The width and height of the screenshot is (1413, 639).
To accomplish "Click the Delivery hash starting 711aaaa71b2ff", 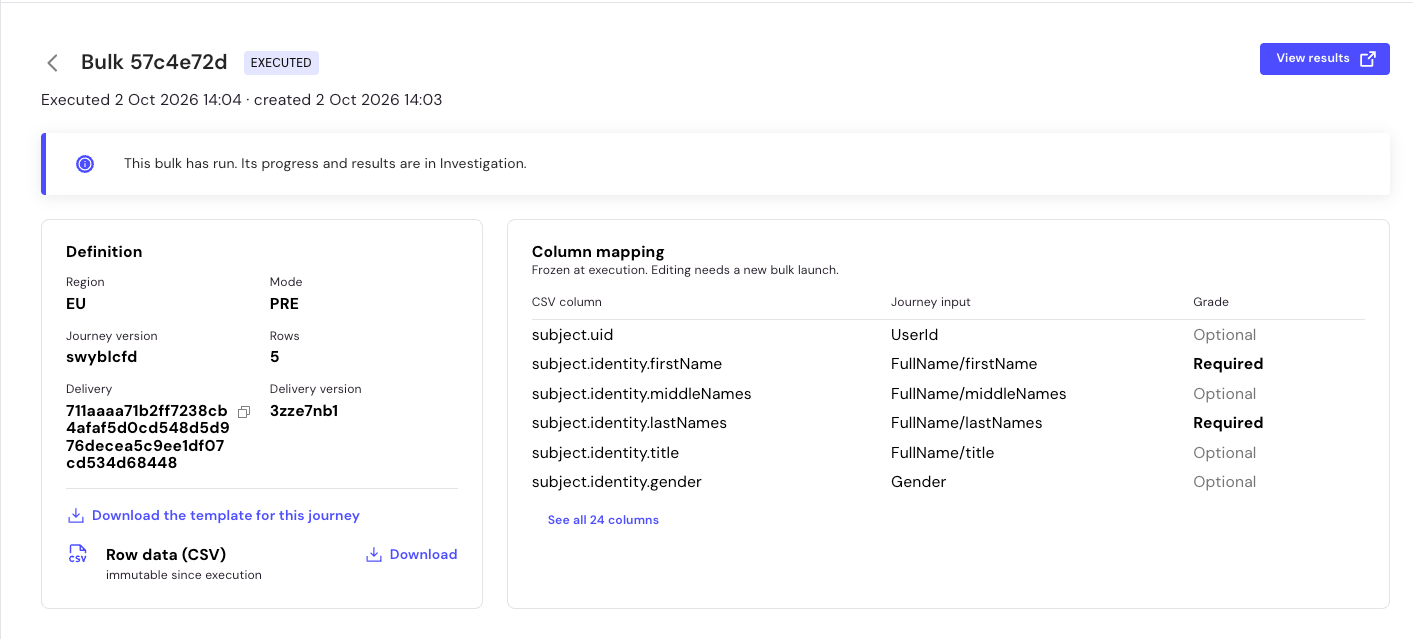I will tap(148, 437).
